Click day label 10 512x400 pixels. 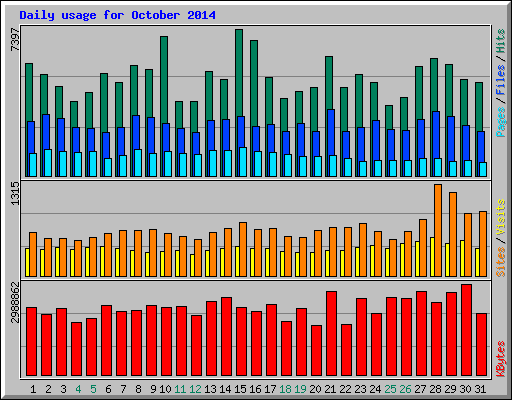(165, 389)
